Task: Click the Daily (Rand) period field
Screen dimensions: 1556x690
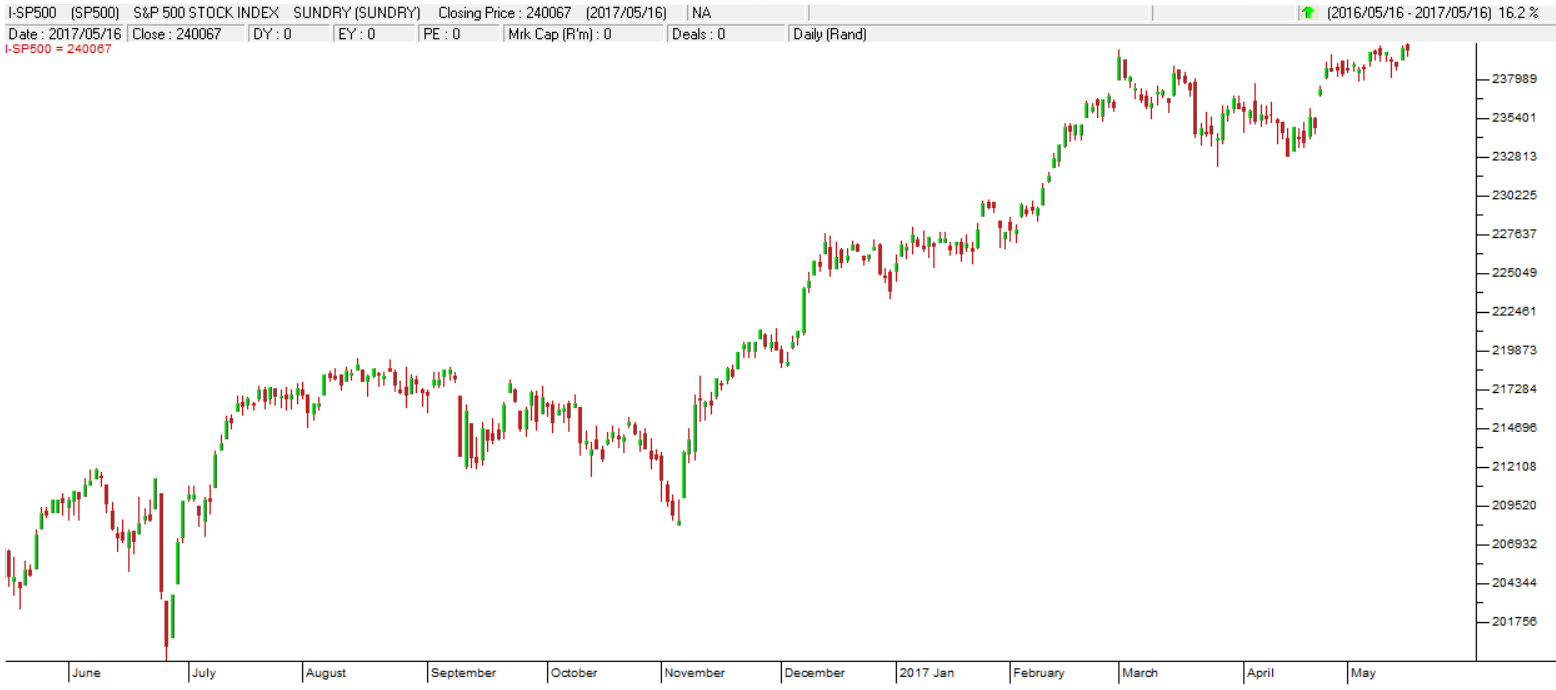Action: click(x=829, y=34)
